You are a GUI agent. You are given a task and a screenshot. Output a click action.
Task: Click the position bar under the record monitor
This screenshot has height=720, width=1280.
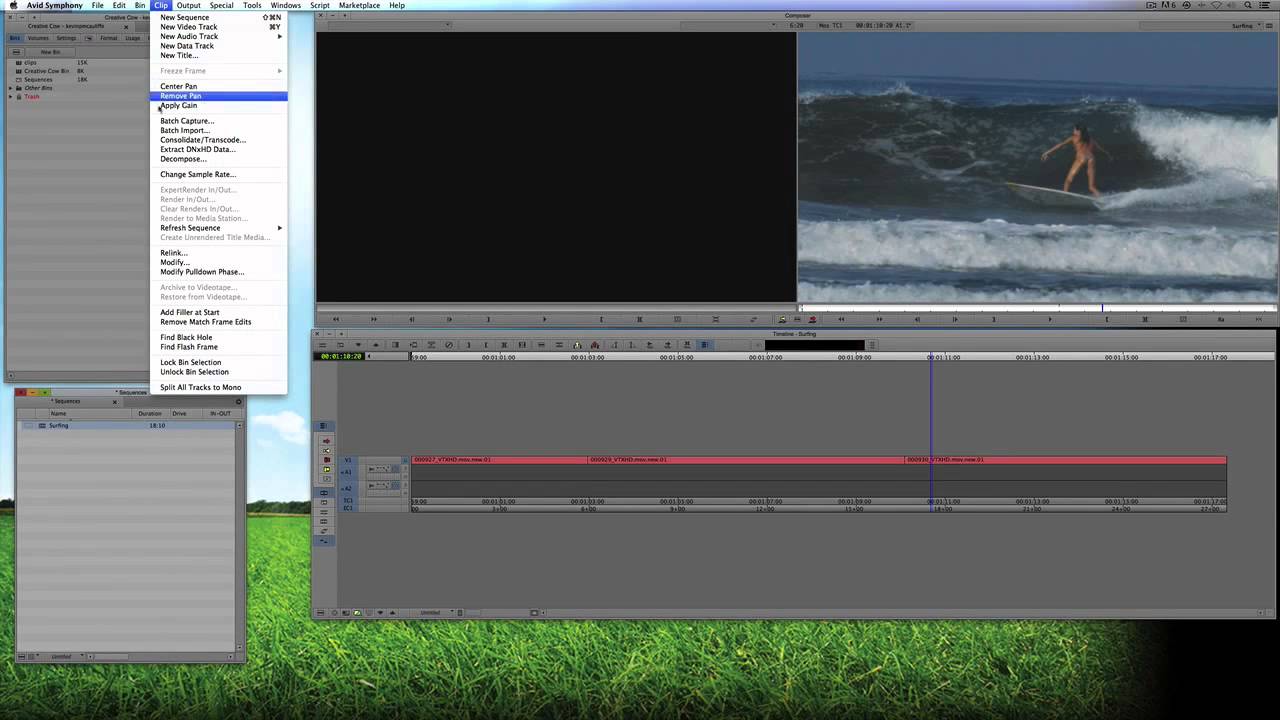click(x=1038, y=308)
